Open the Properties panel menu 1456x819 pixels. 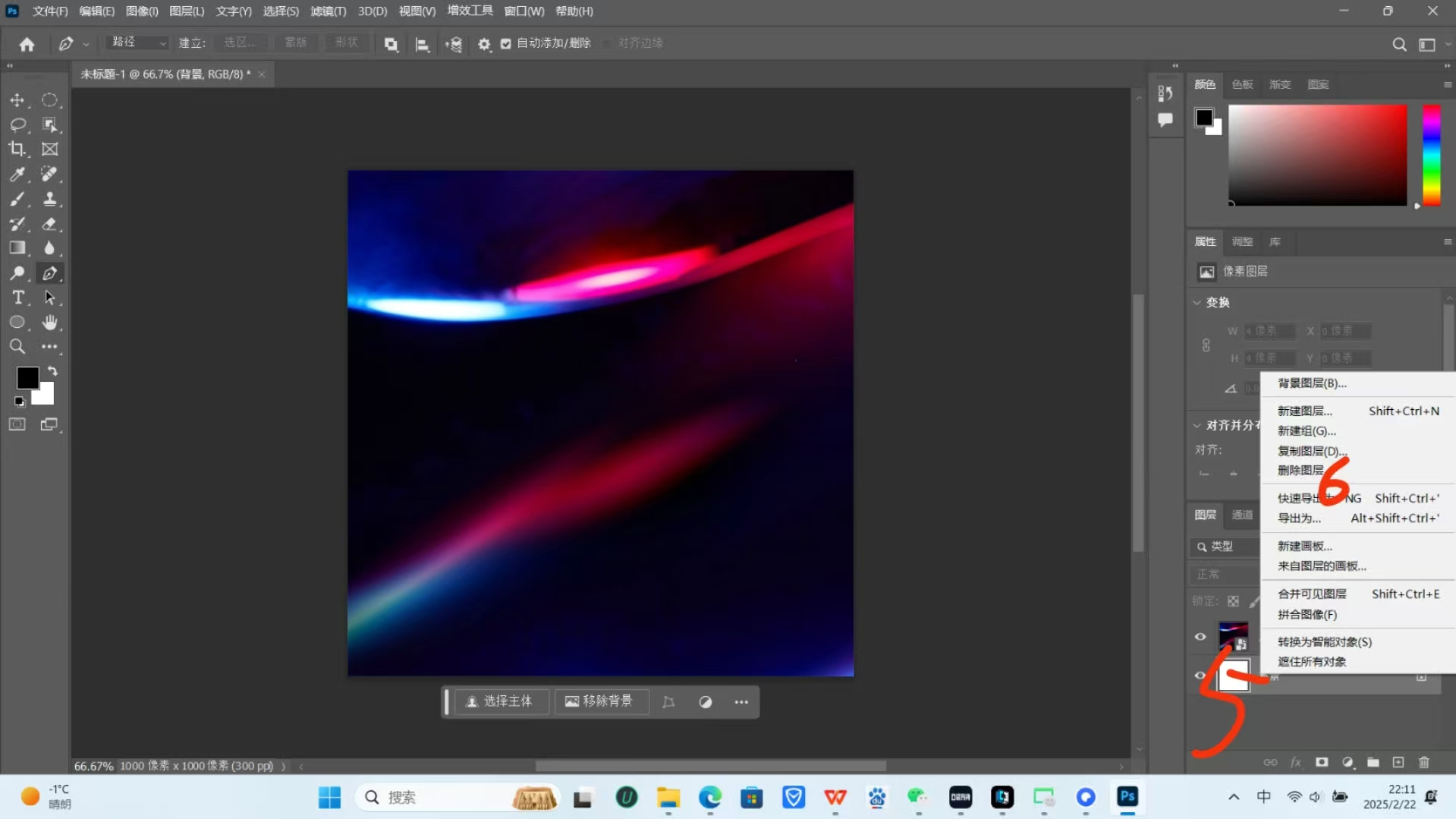(x=1447, y=241)
